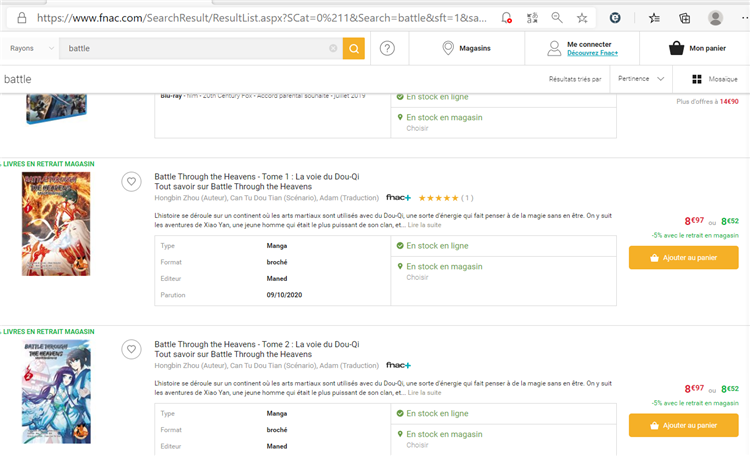Click the lock icon in address bar
This screenshot has height=456, width=750.
[22, 18]
